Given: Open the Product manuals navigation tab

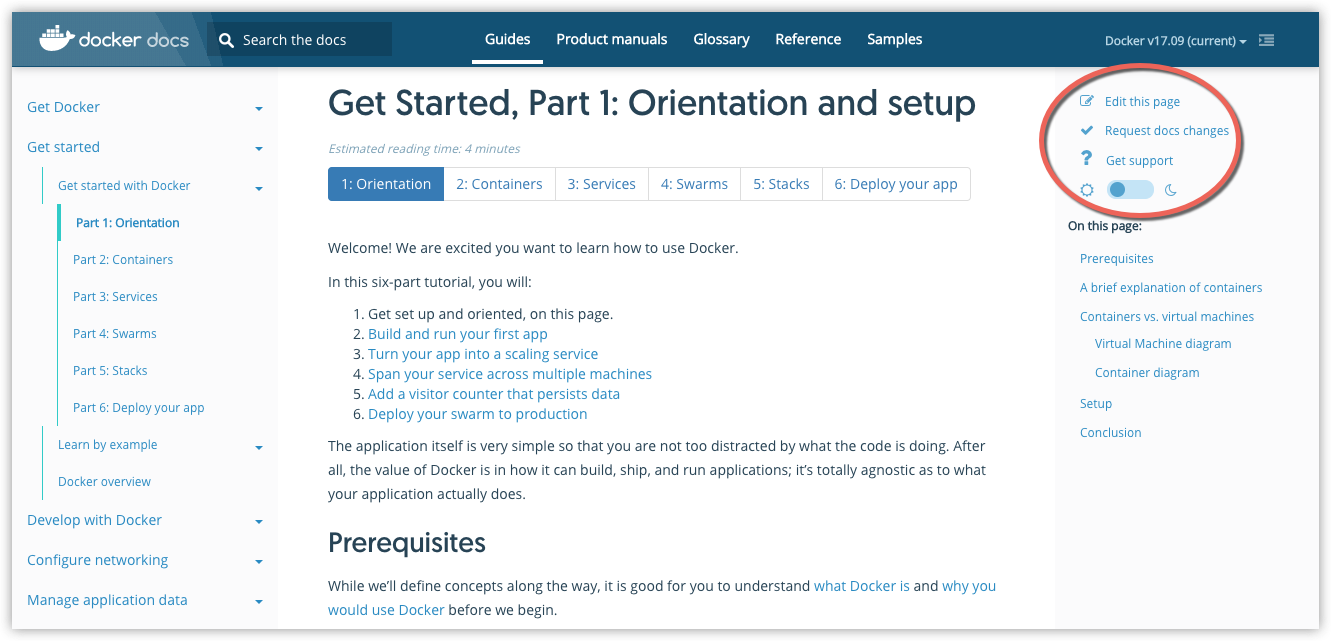Looking at the screenshot, I should 611,39.
